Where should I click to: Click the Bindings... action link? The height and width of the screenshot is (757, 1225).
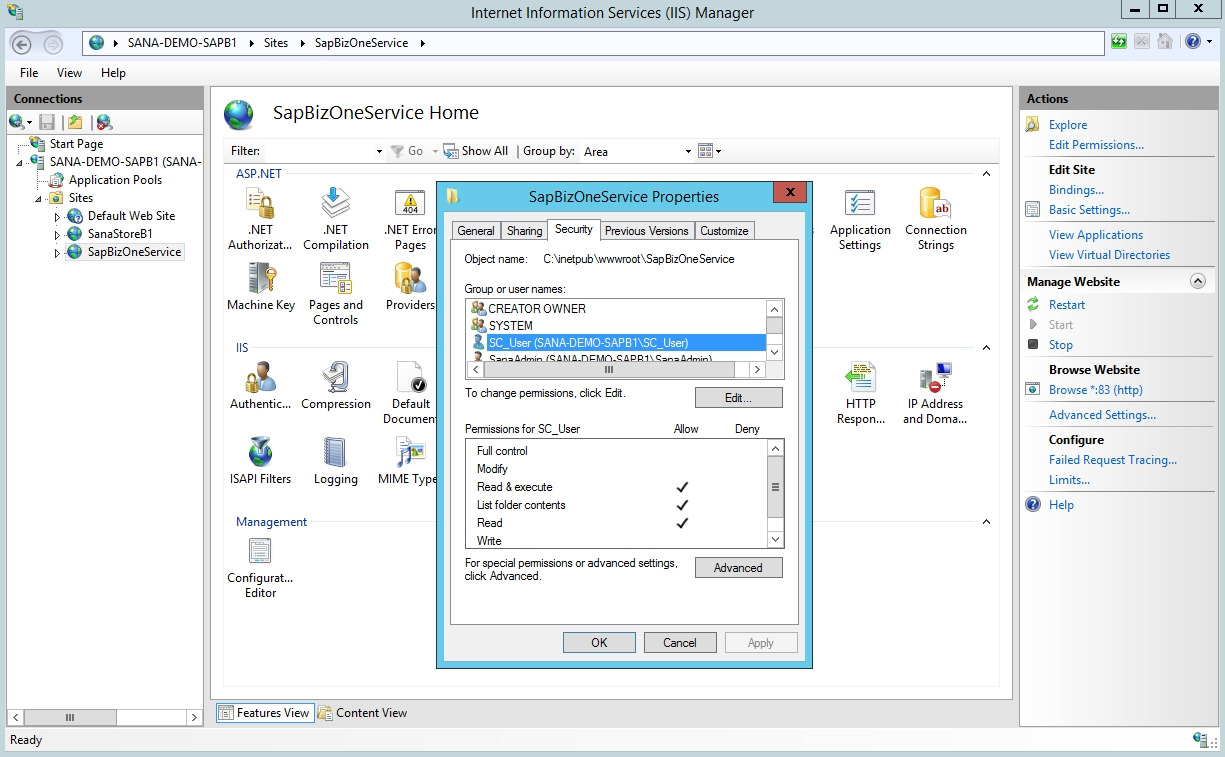tap(1076, 190)
